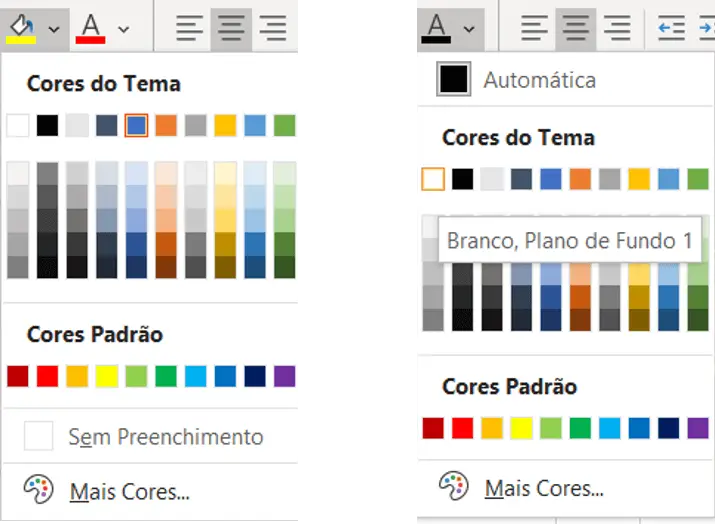Viewport: 715px width, 524px height.
Task: Pick orange theme color in fill panel
Action: tap(166, 125)
